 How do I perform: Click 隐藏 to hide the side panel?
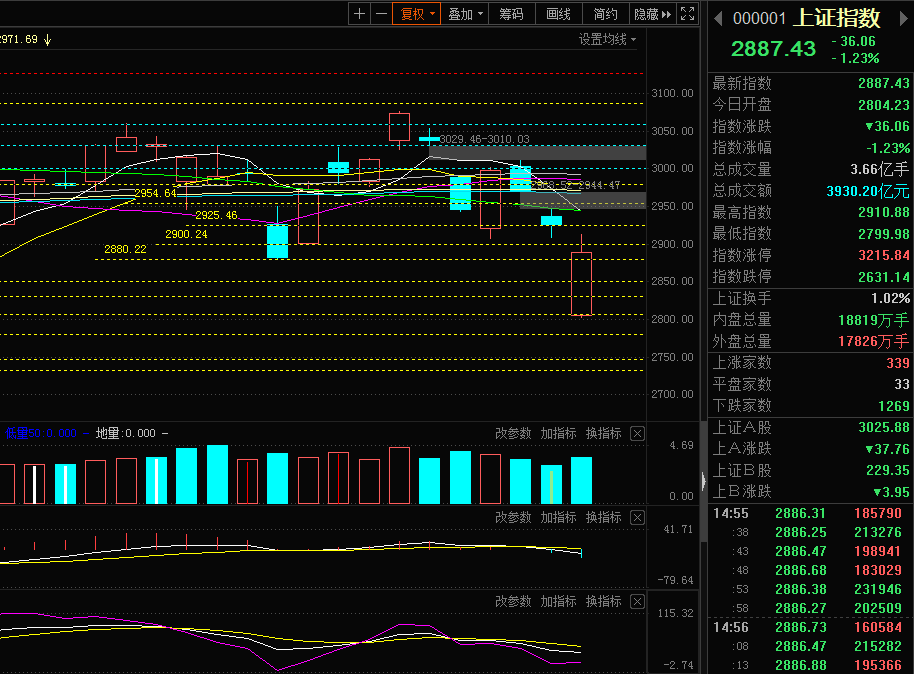pyautogui.click(x=653, y=14)
